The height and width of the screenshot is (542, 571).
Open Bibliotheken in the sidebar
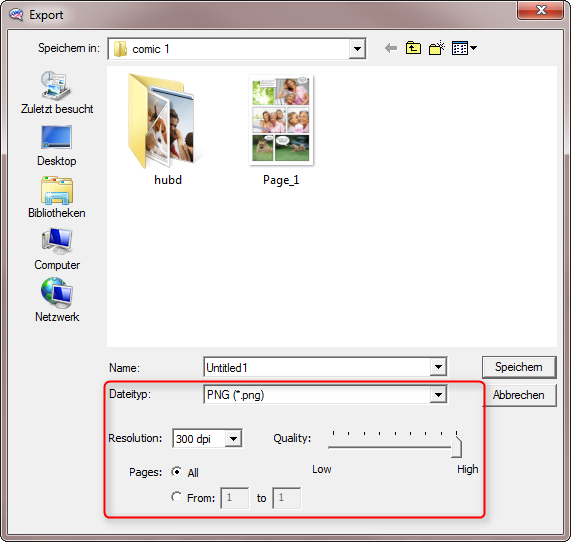tap(57, 197)
